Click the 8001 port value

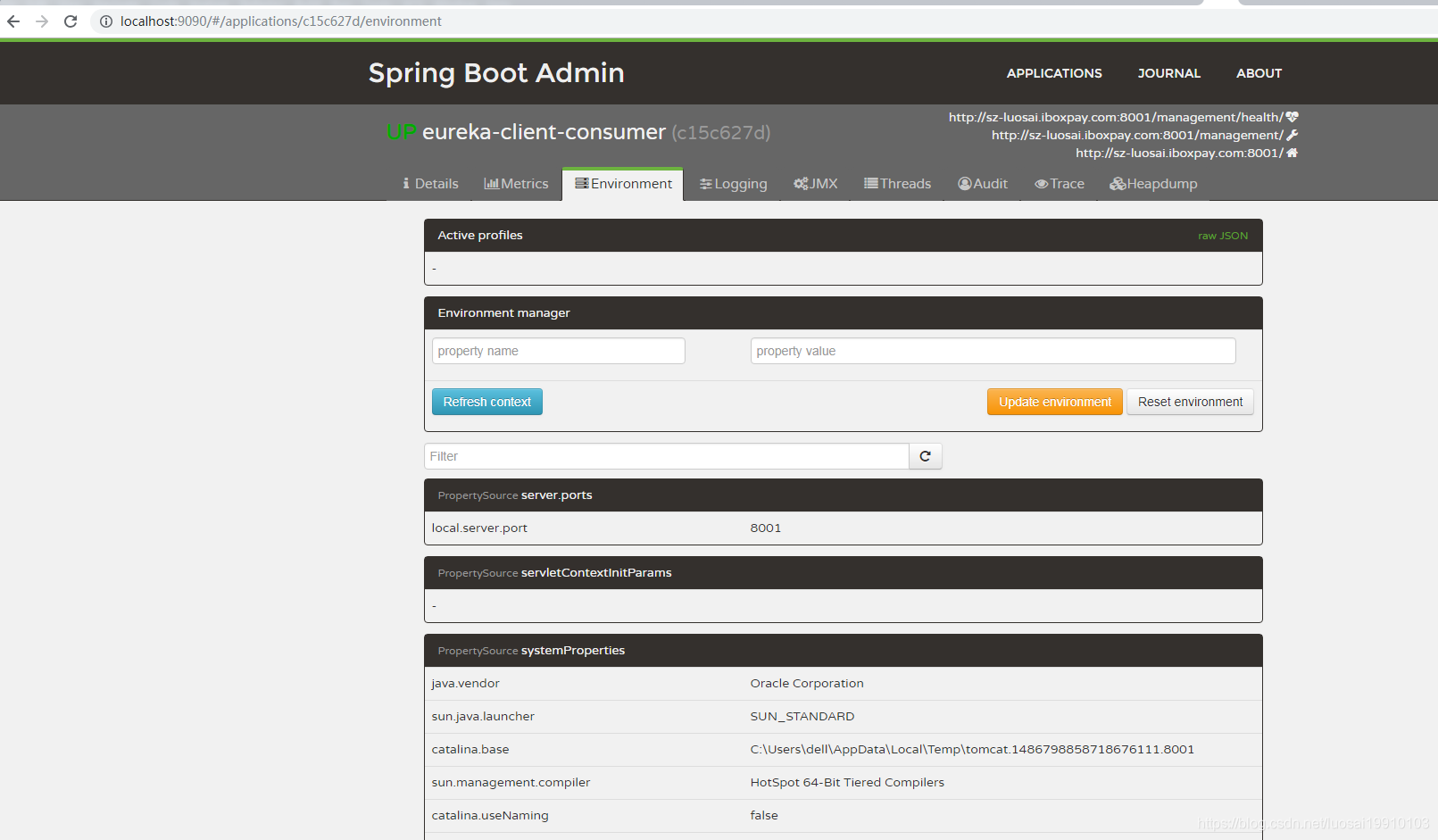tap(766, 528)
